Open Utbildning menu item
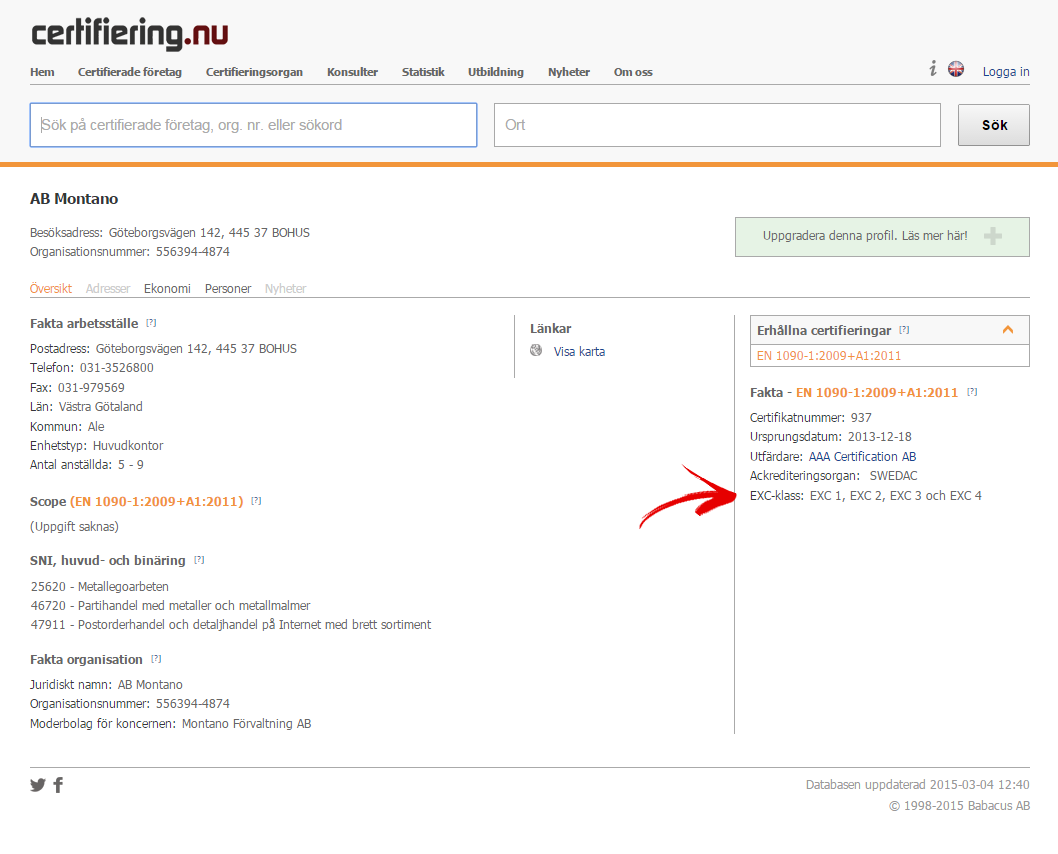Screen dimensions: 1058x854 pyautogui.click(x=496, y=72)
